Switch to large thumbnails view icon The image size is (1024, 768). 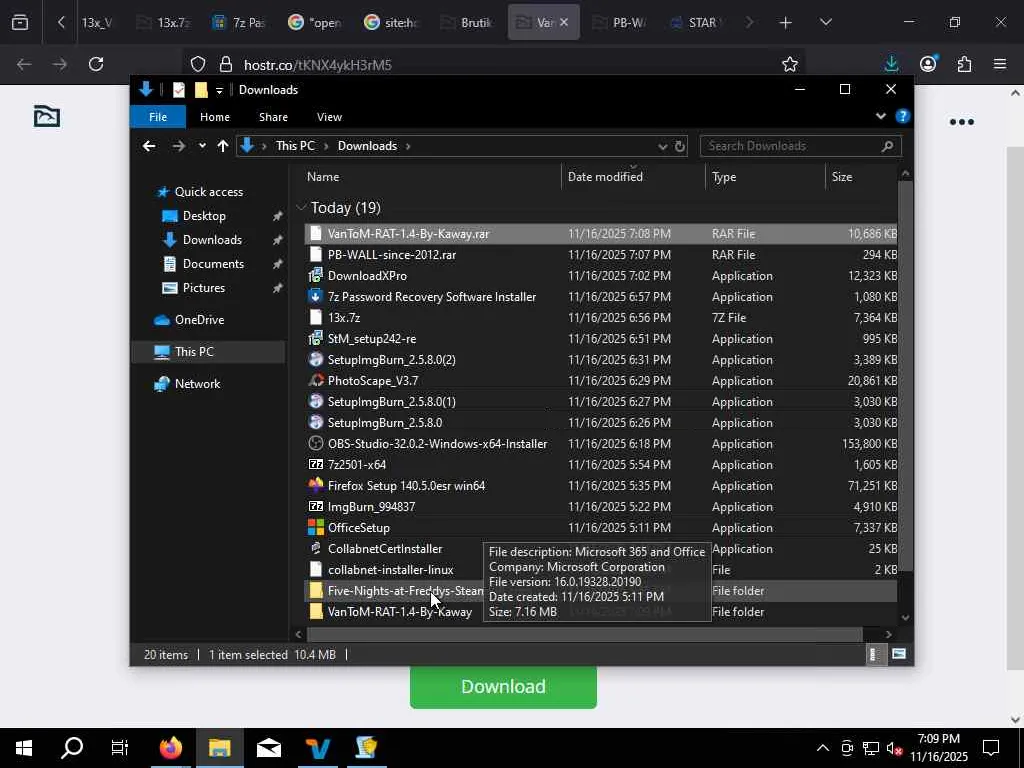[899, 654]
